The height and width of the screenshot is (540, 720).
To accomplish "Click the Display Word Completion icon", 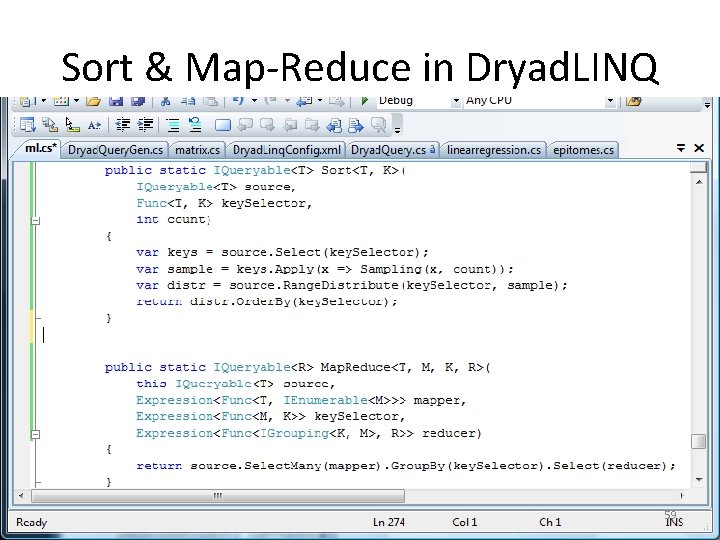I will (x=95, y=125).
